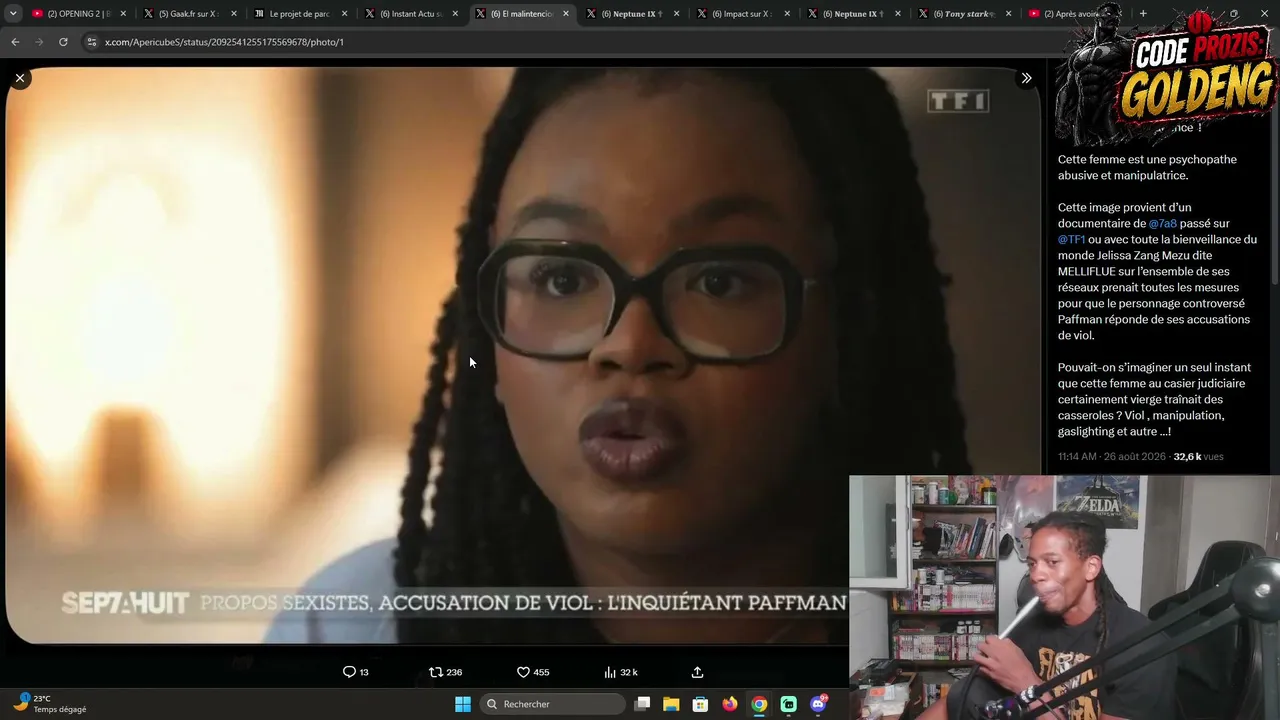Open the weather widget showing 23°C
The width and height of the screenshot is (1280, 720).
[50, 704]
